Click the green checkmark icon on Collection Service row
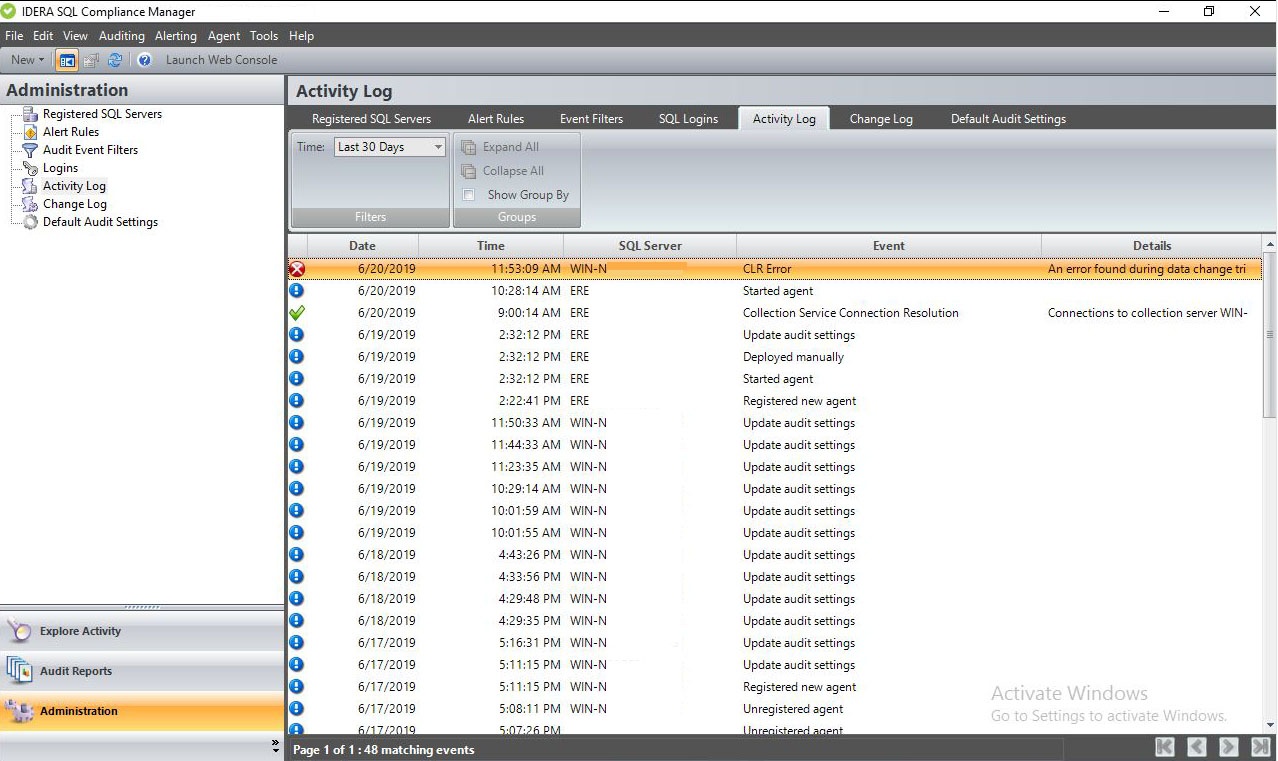The height and width of the screenshot is (761, 1278). pos(297,313)
